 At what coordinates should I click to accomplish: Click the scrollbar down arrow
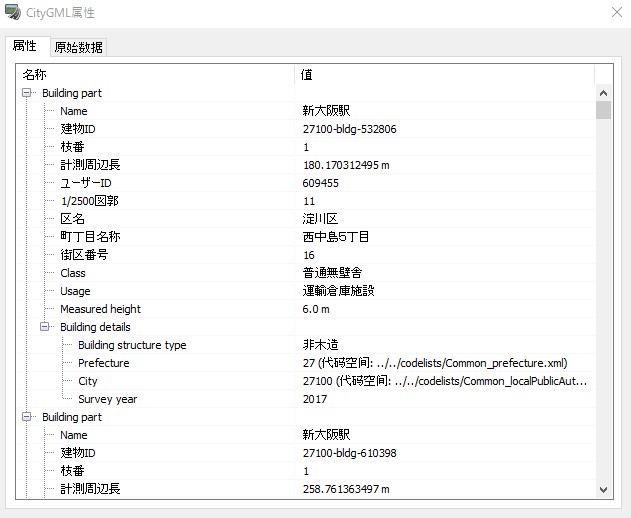pyautogui.click(x=603, y=489)
